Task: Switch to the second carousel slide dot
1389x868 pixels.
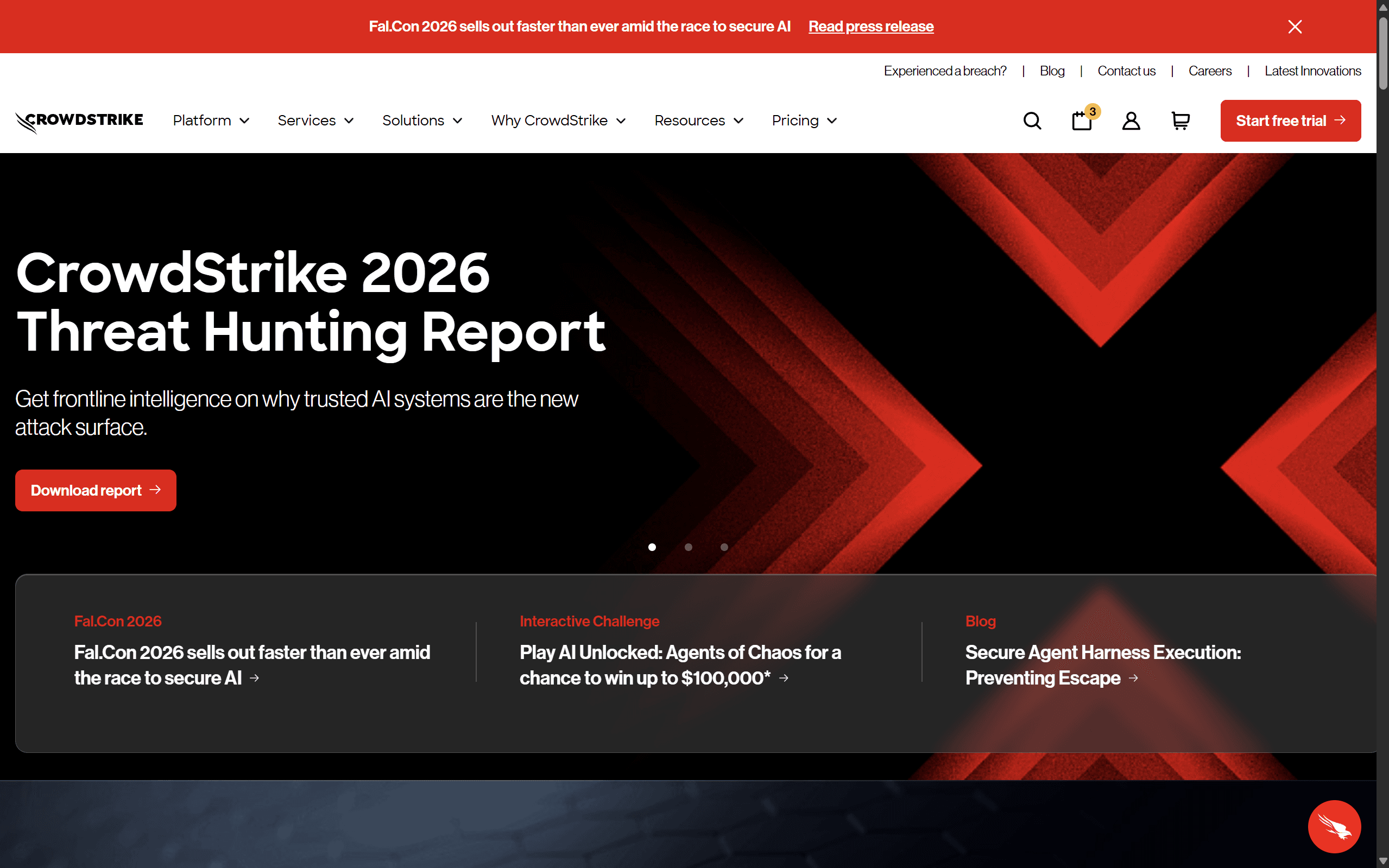Action: pos(688,547)
